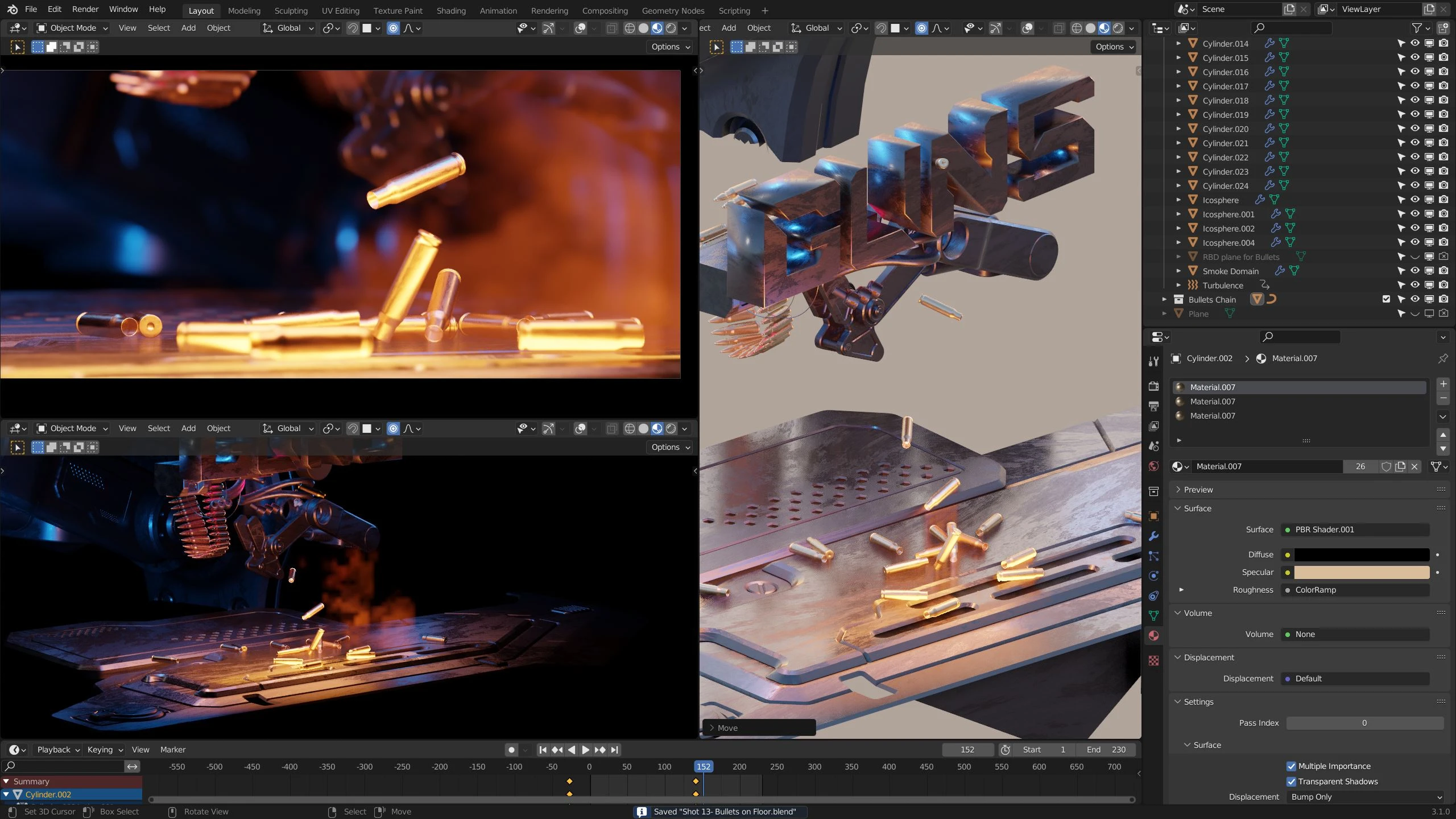Open the Physics Properties tab
This screenshot has width=1456, height=819.
[1153, 575]
